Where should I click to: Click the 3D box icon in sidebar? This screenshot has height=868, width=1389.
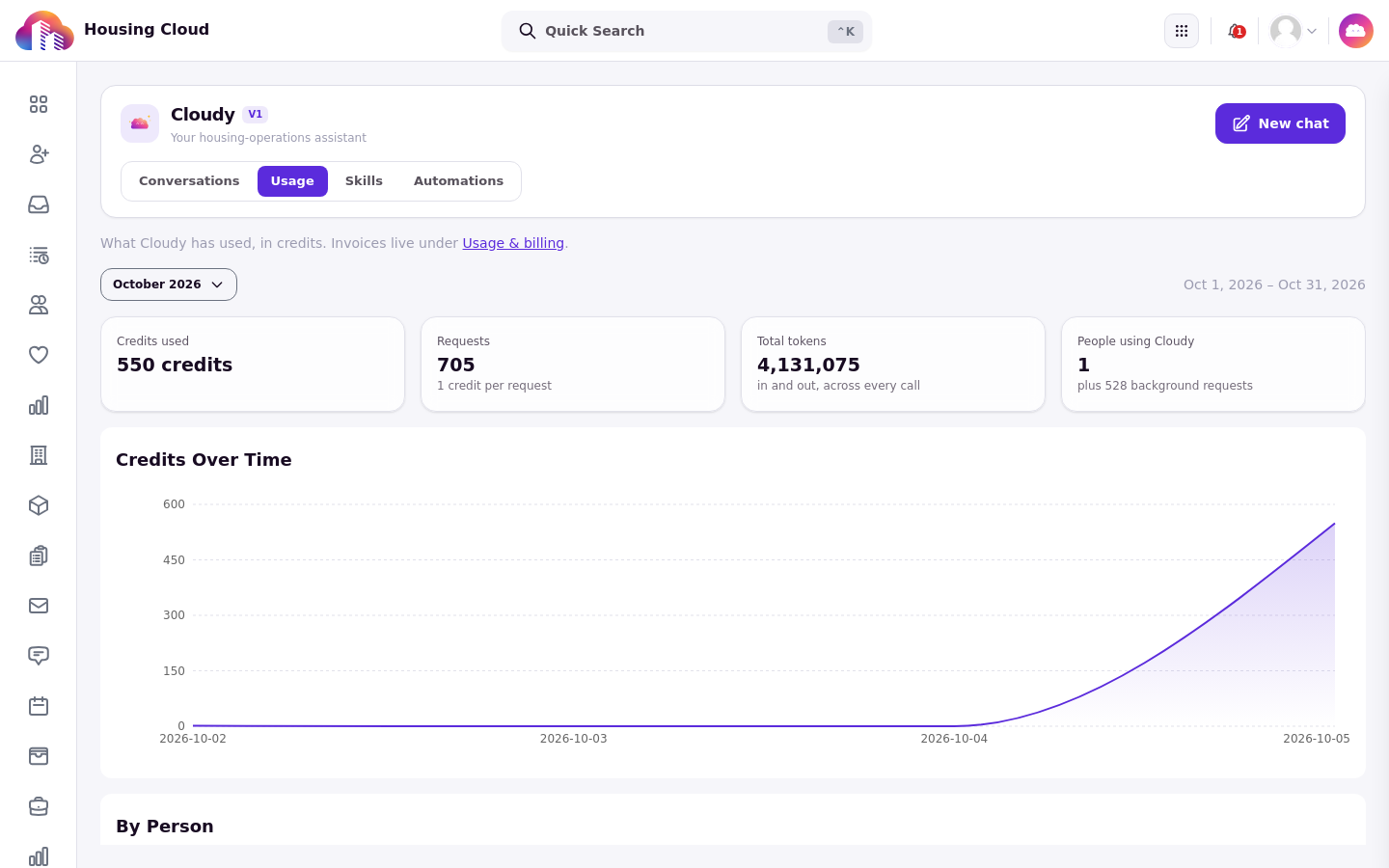point(39,505)
